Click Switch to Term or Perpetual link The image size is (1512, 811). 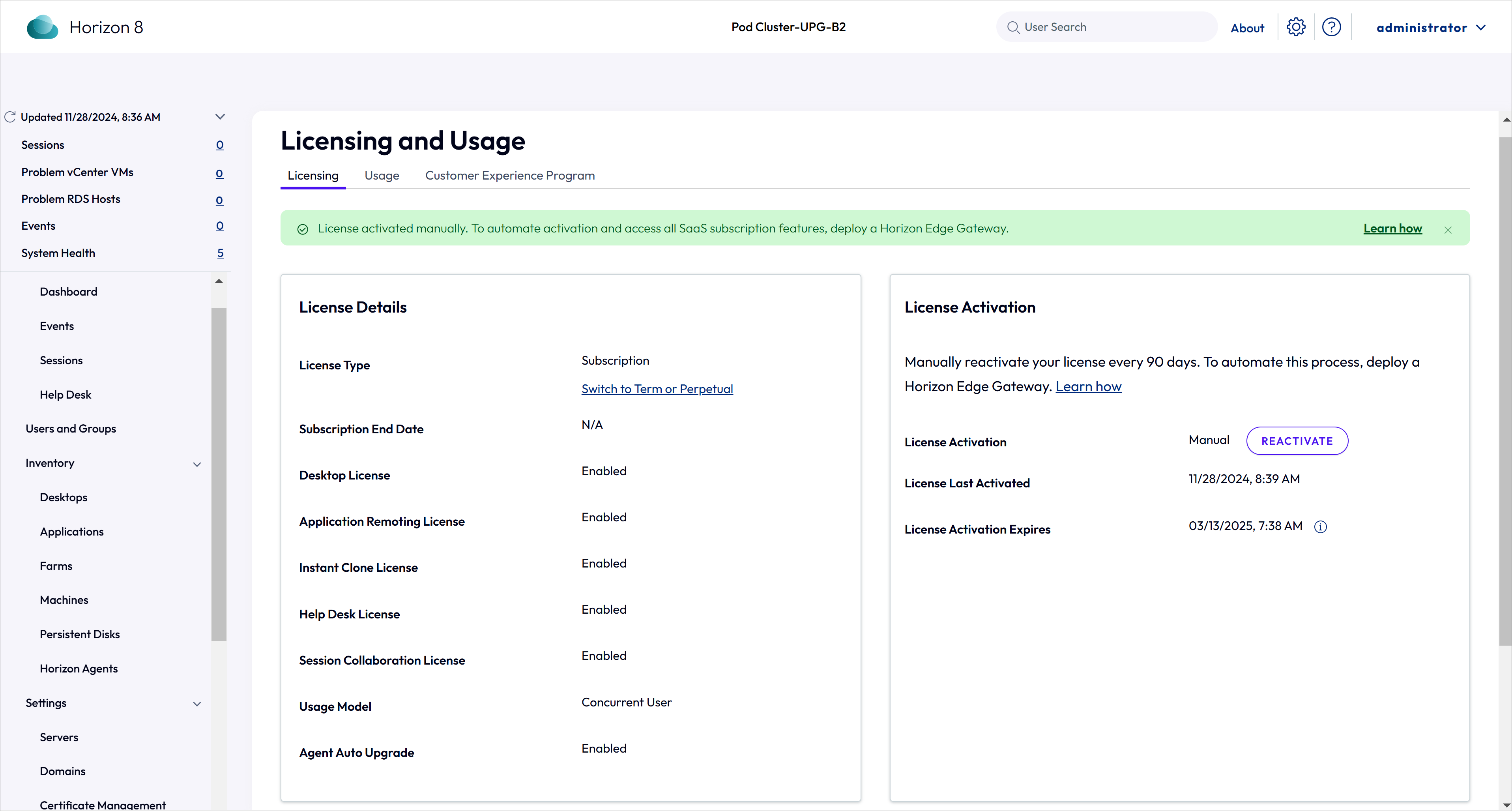(x=657, y=389)
